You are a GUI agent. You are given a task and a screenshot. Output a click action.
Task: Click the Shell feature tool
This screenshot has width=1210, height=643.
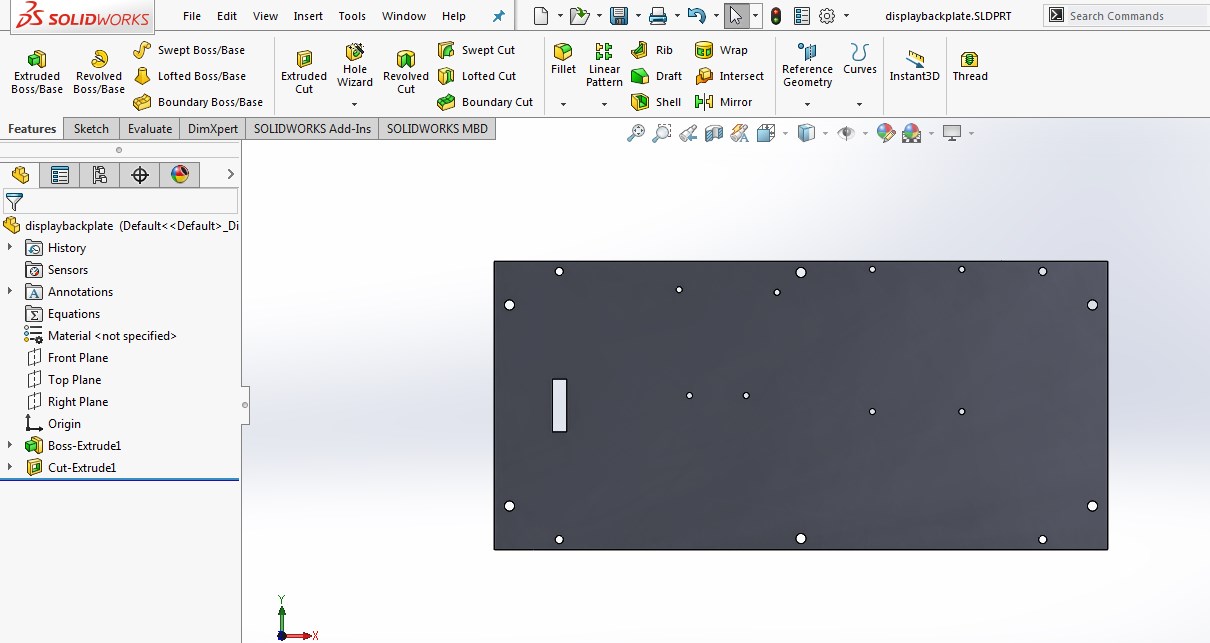656,102
